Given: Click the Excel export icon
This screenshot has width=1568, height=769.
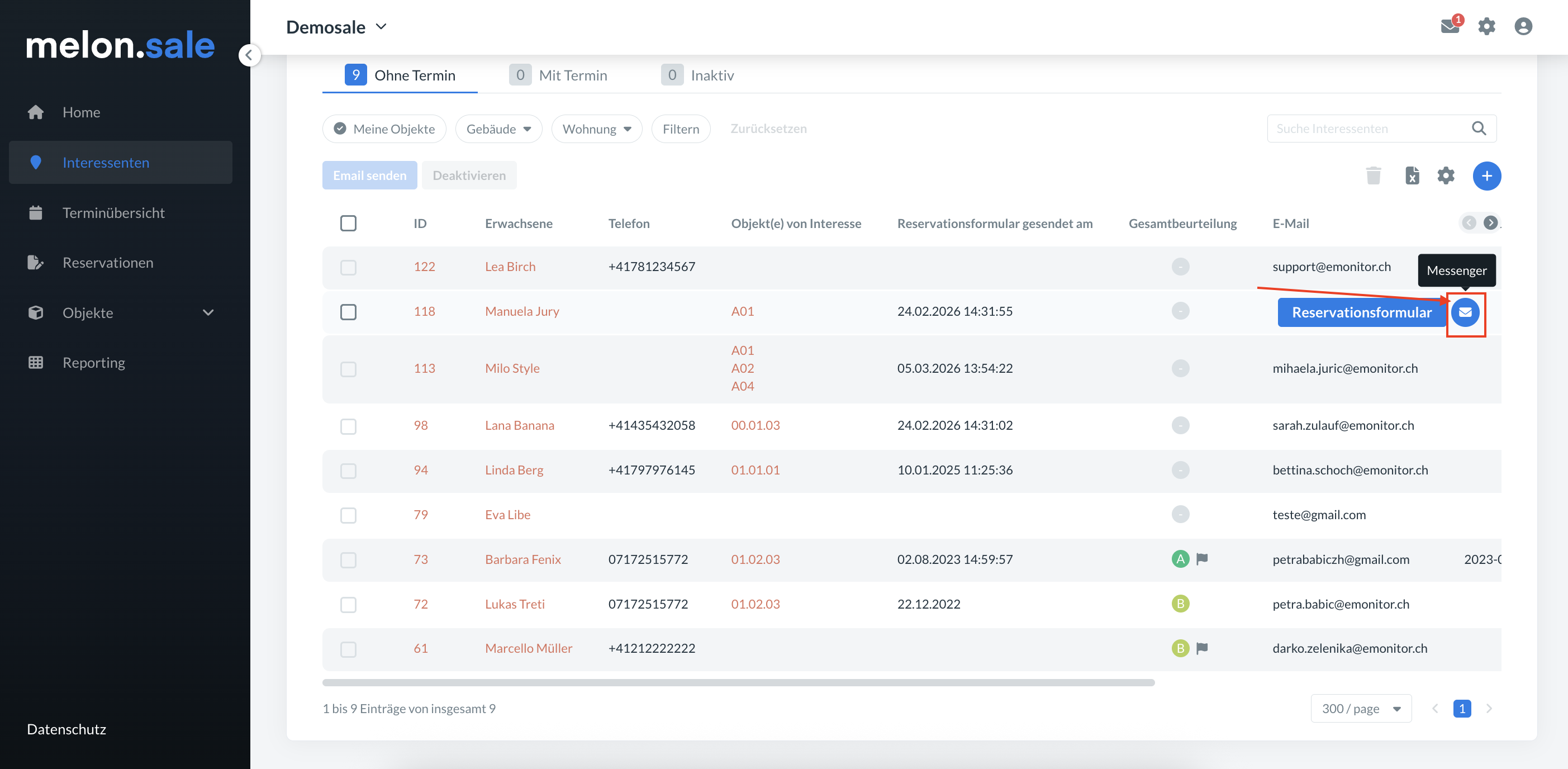Looking at the screenshot, I should (1412, 175).
